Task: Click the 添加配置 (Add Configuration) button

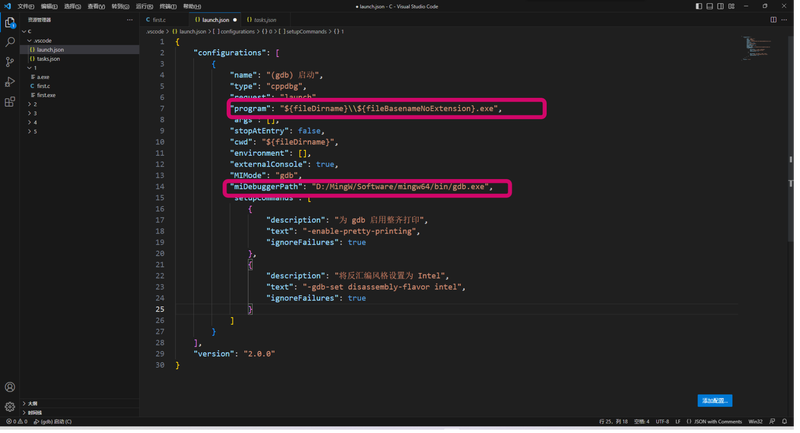Action: coord(715,401)
